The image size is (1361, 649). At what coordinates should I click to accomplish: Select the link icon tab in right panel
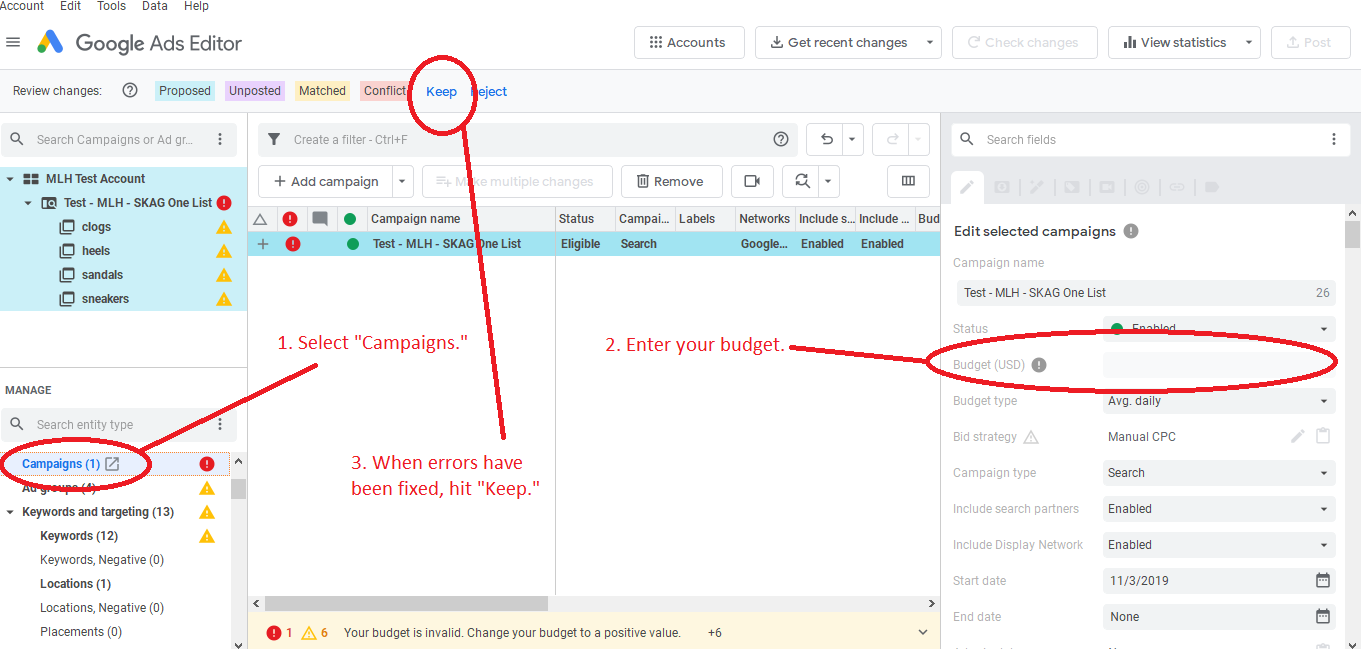click(x=1177, y=186)
